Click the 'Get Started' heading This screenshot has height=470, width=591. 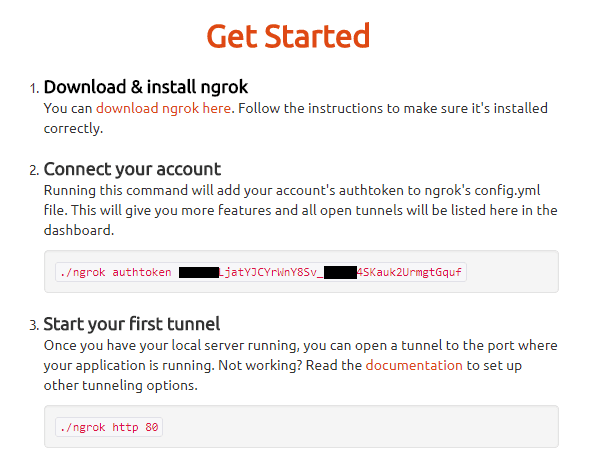288,36
